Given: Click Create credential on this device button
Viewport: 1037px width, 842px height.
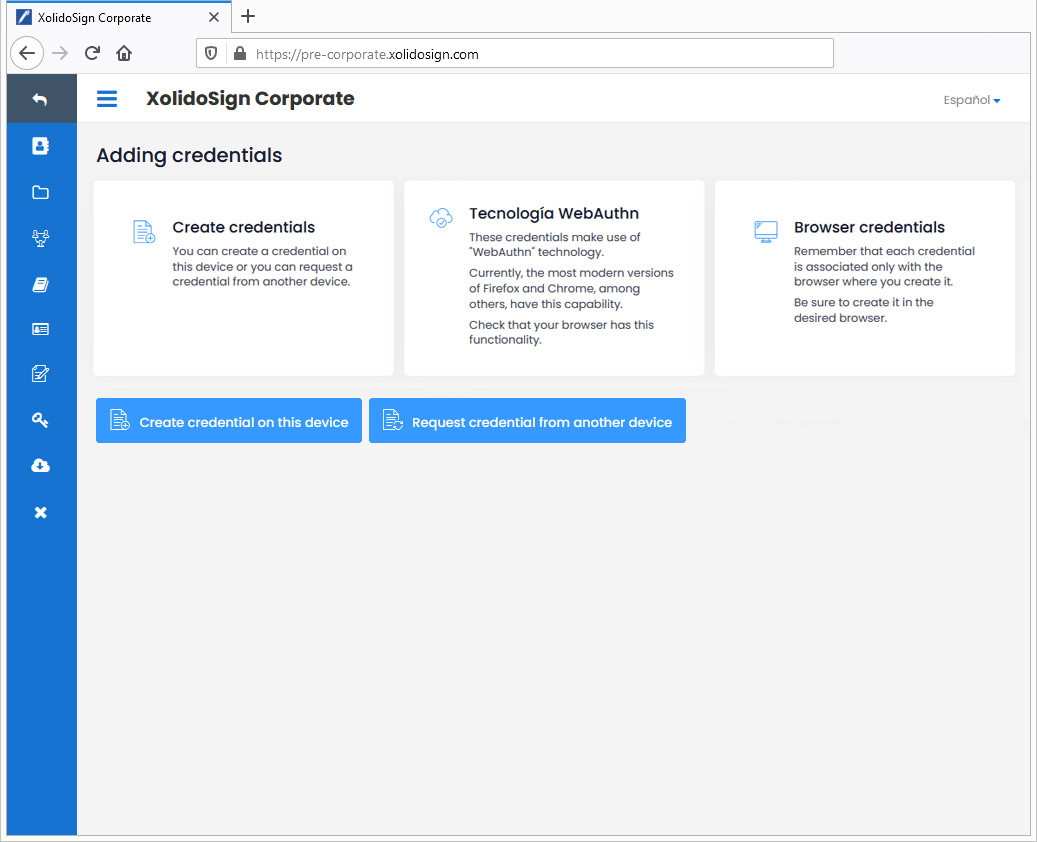Looking at the screenshot, I should click(229, 421).
